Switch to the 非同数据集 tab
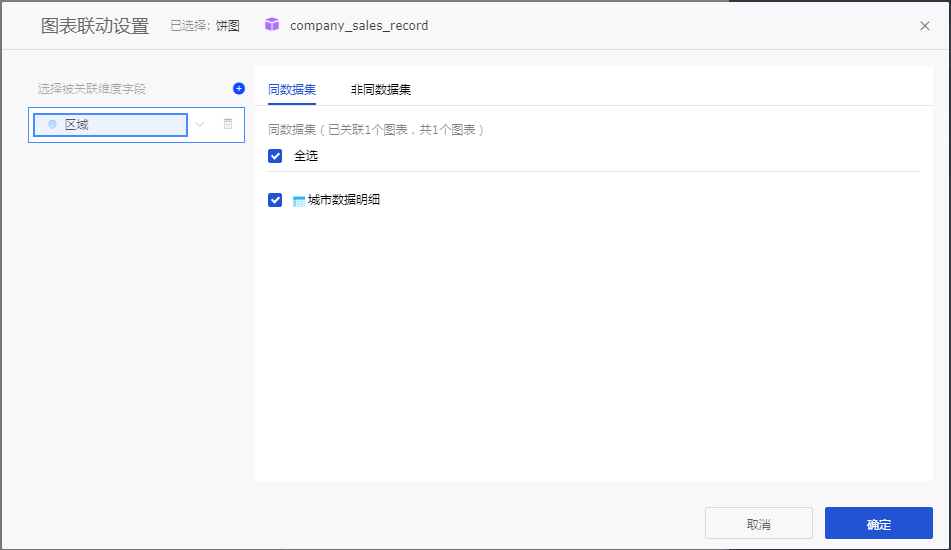This screenshot has height=550, width=951. (x=380, y=90)
